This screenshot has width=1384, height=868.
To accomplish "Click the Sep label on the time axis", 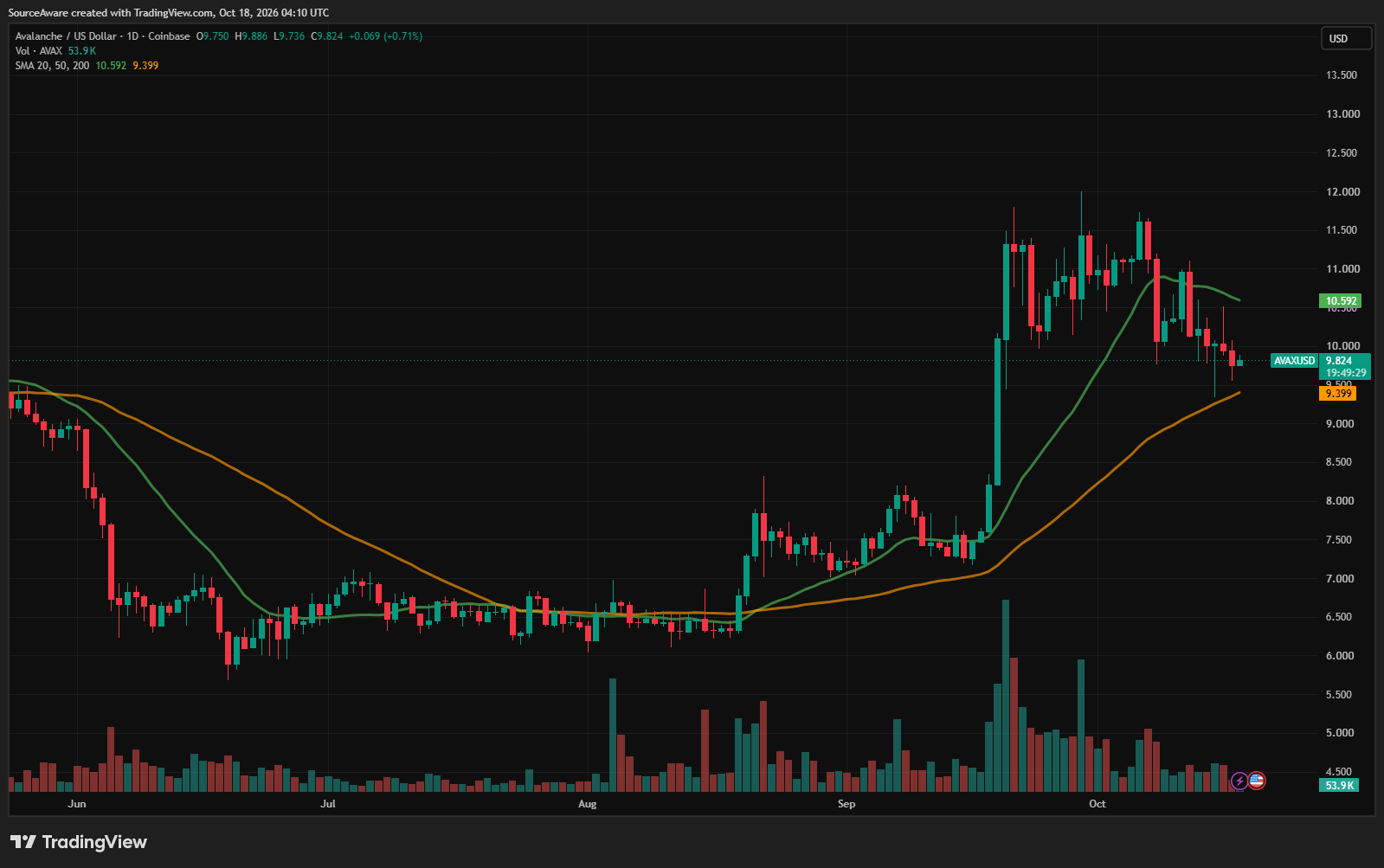I will click(846, 804).
